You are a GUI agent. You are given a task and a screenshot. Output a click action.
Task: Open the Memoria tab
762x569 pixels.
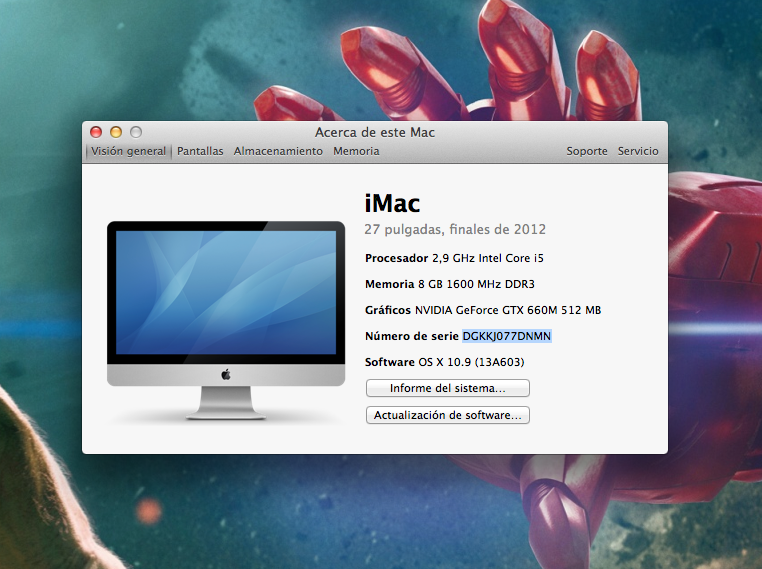click(x=356, y=151)
